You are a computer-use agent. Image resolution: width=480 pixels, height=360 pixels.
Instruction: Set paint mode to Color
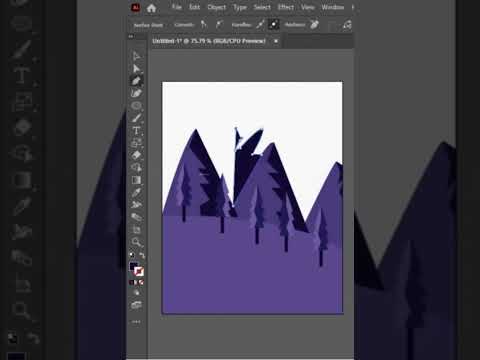tap(131, 282)
